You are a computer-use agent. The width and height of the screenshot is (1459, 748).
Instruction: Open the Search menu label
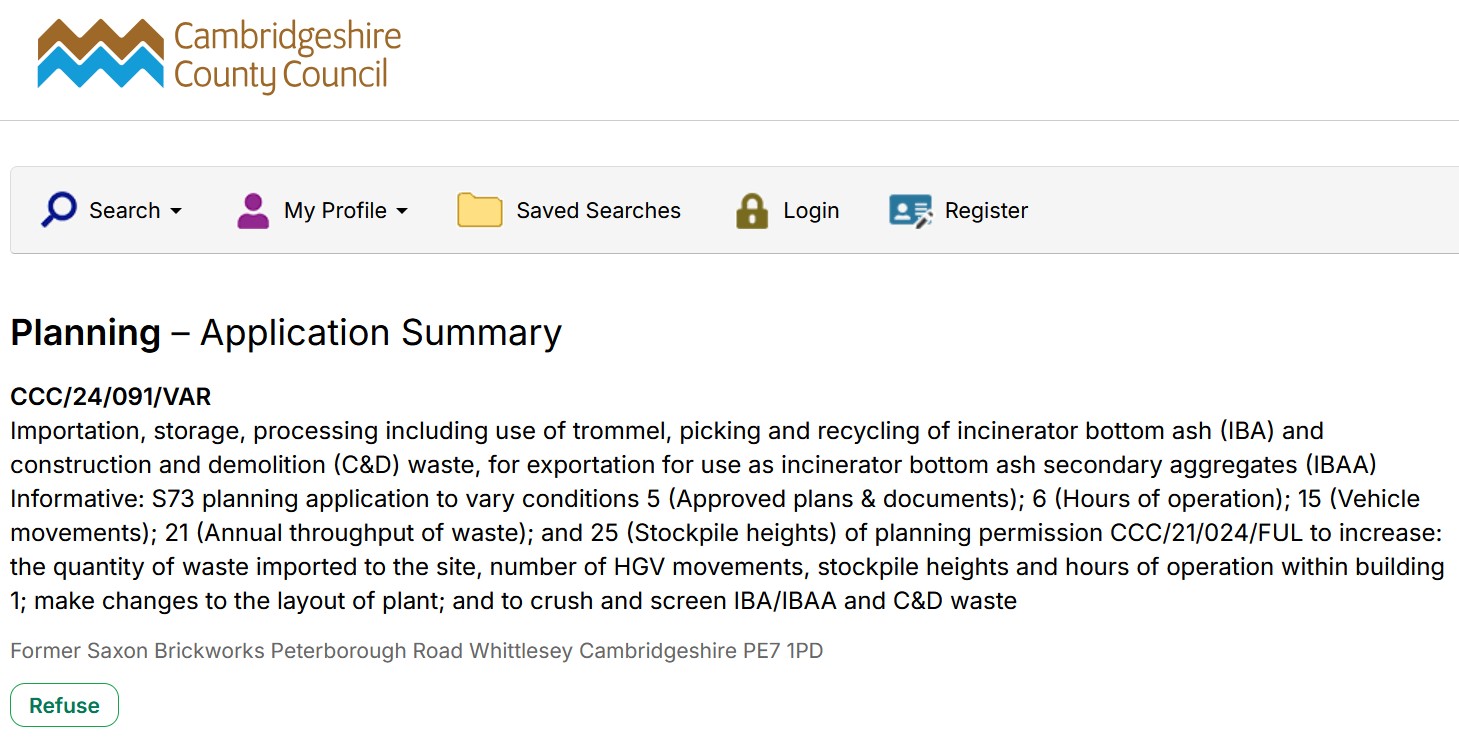tap(124, 211)
